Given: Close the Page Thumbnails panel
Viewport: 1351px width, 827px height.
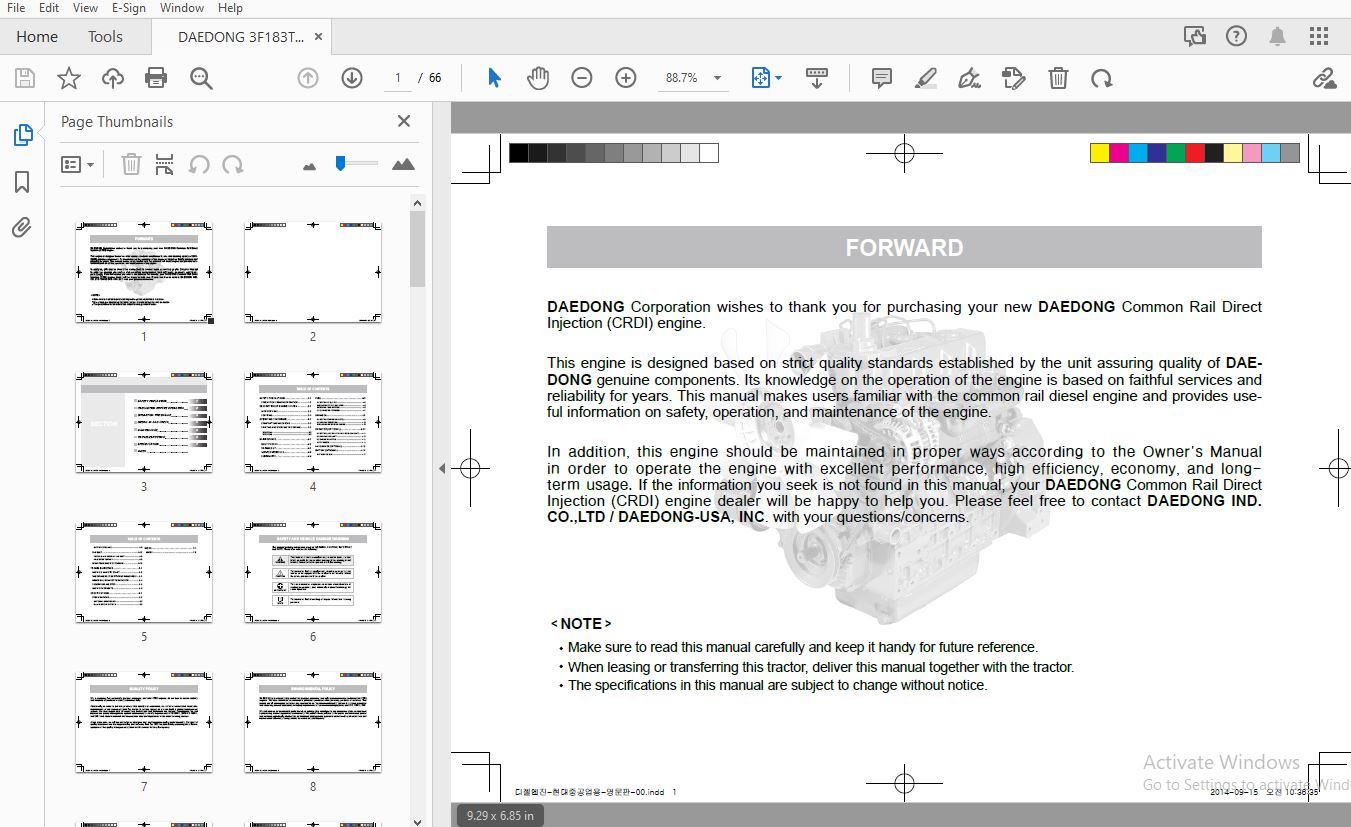Looking at the screenshot, I should (404, 121).
